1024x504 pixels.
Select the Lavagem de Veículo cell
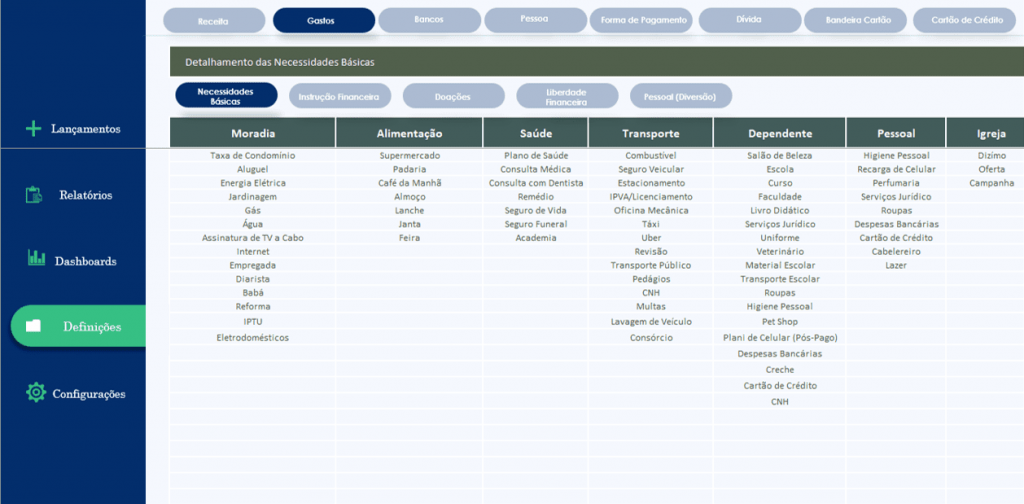(650, 322)
